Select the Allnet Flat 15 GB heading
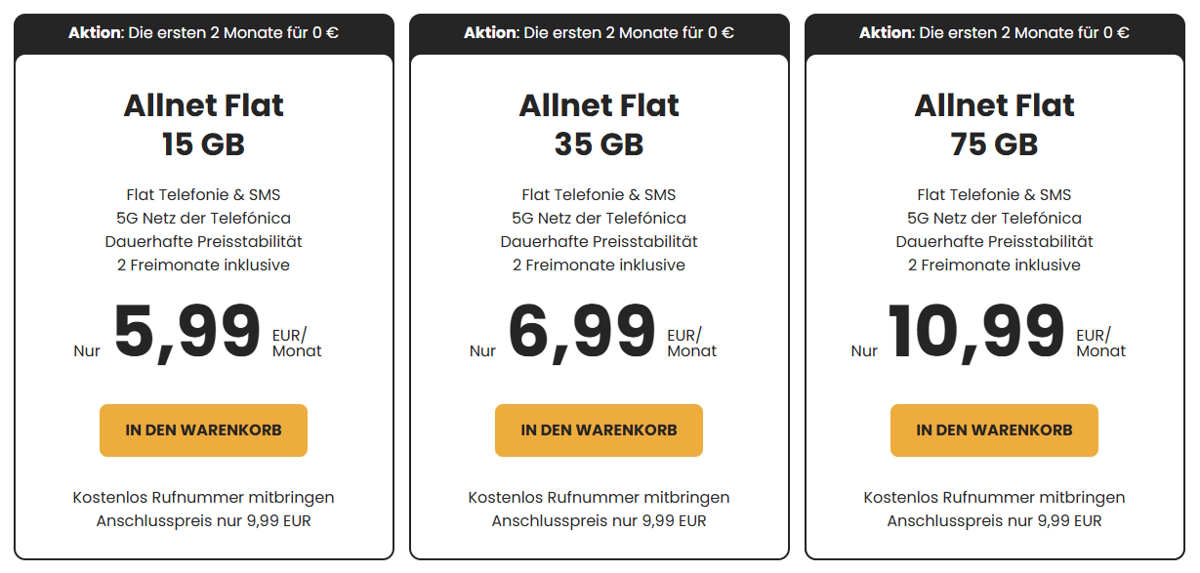This screenshot has height=573, width=1200. click(x=204, y=124)
